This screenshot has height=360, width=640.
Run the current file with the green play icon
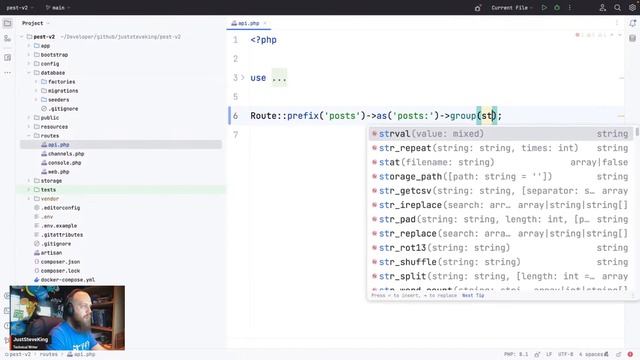click(x=544, y=7)
